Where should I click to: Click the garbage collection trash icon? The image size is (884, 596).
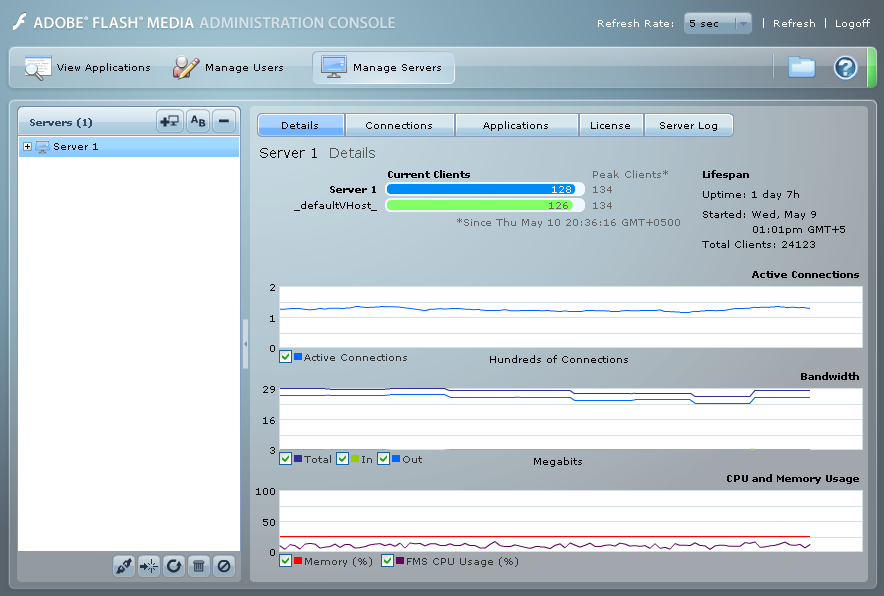pos(199,566)
